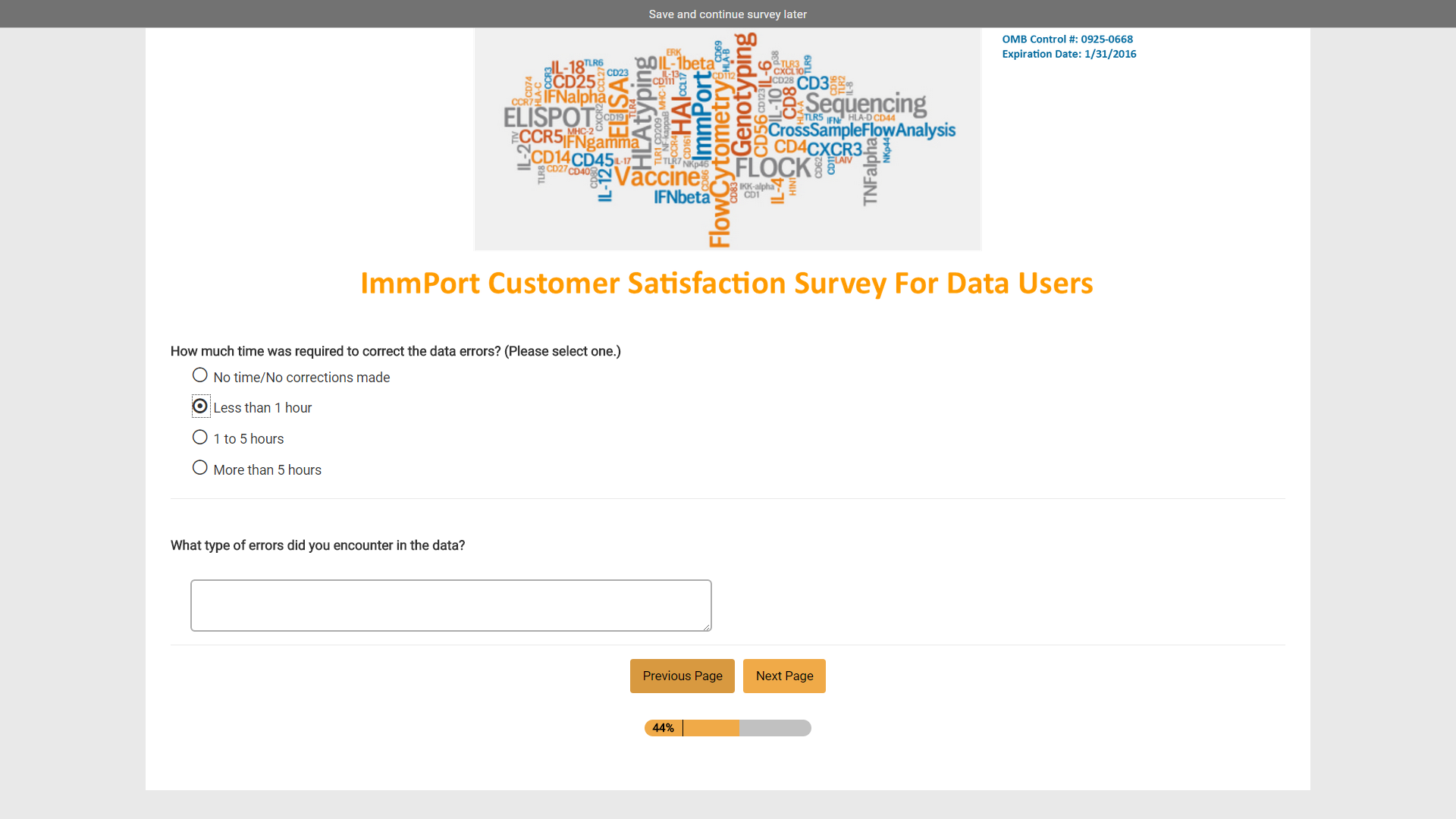Pick the More than 5 hours radio button
This screenshot has height=819, width=1456.
tap(200, 468)
